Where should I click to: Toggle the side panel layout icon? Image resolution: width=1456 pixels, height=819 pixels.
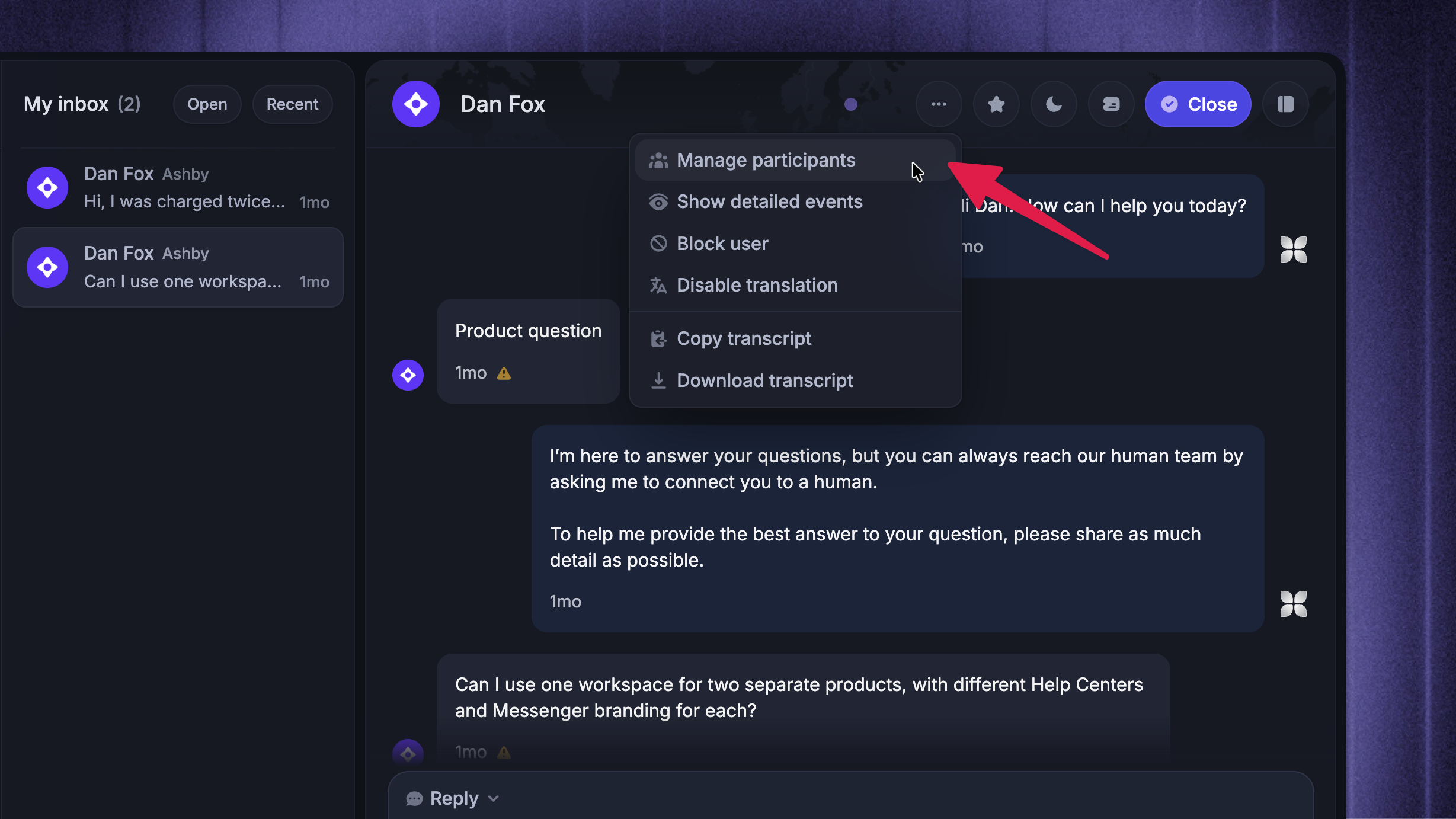1285,104
